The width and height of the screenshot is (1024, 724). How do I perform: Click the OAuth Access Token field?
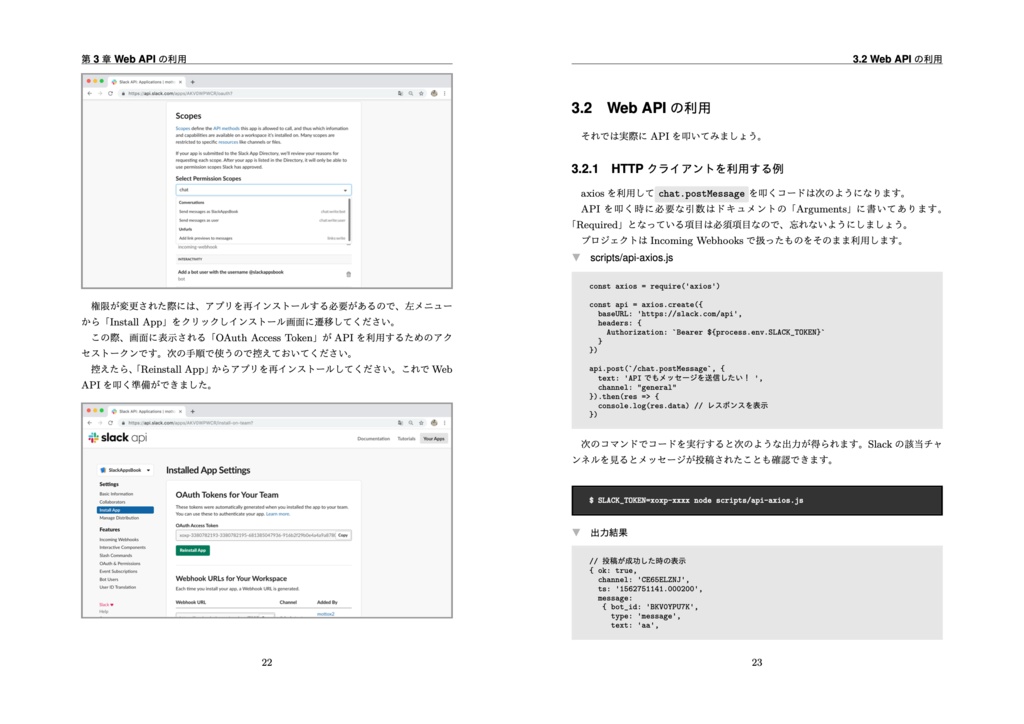(254, 535)
